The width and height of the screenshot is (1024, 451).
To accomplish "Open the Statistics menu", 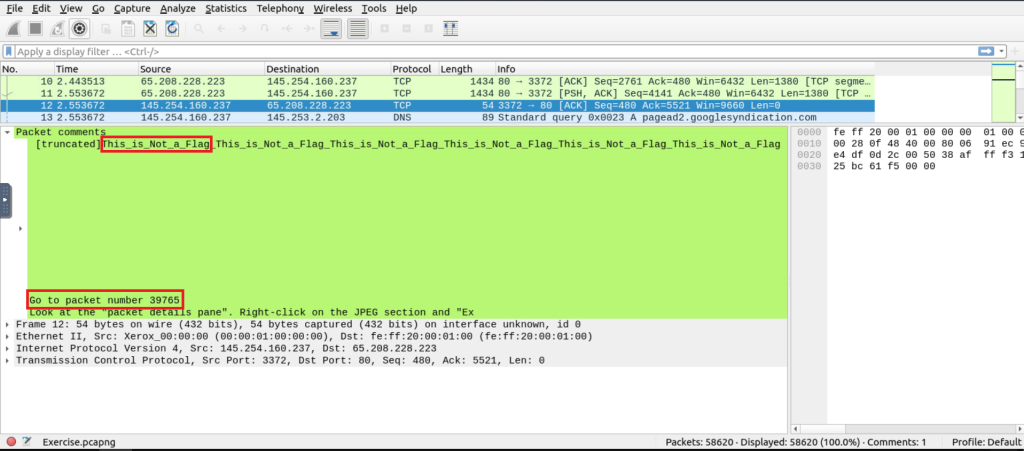I will [225, 8].
